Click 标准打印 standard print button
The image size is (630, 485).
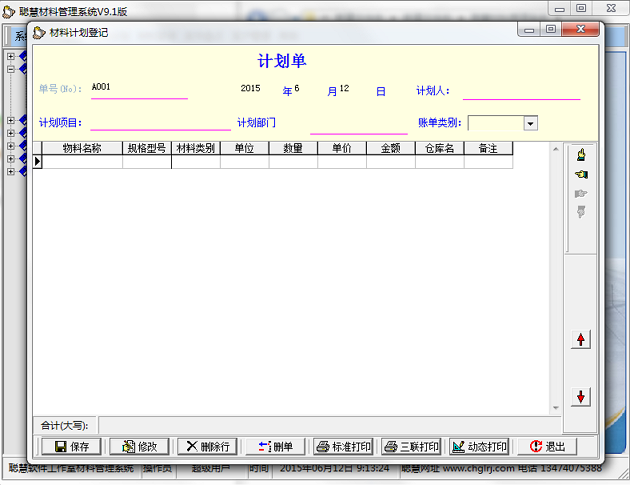pyautogui.click(x=343, y=446)
